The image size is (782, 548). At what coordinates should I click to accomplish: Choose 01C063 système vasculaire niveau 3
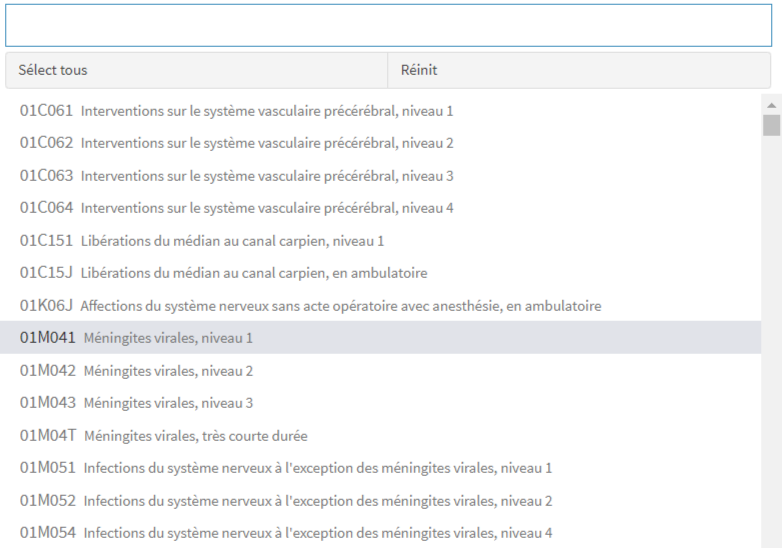pyautogui.click(x=237, y=176)
